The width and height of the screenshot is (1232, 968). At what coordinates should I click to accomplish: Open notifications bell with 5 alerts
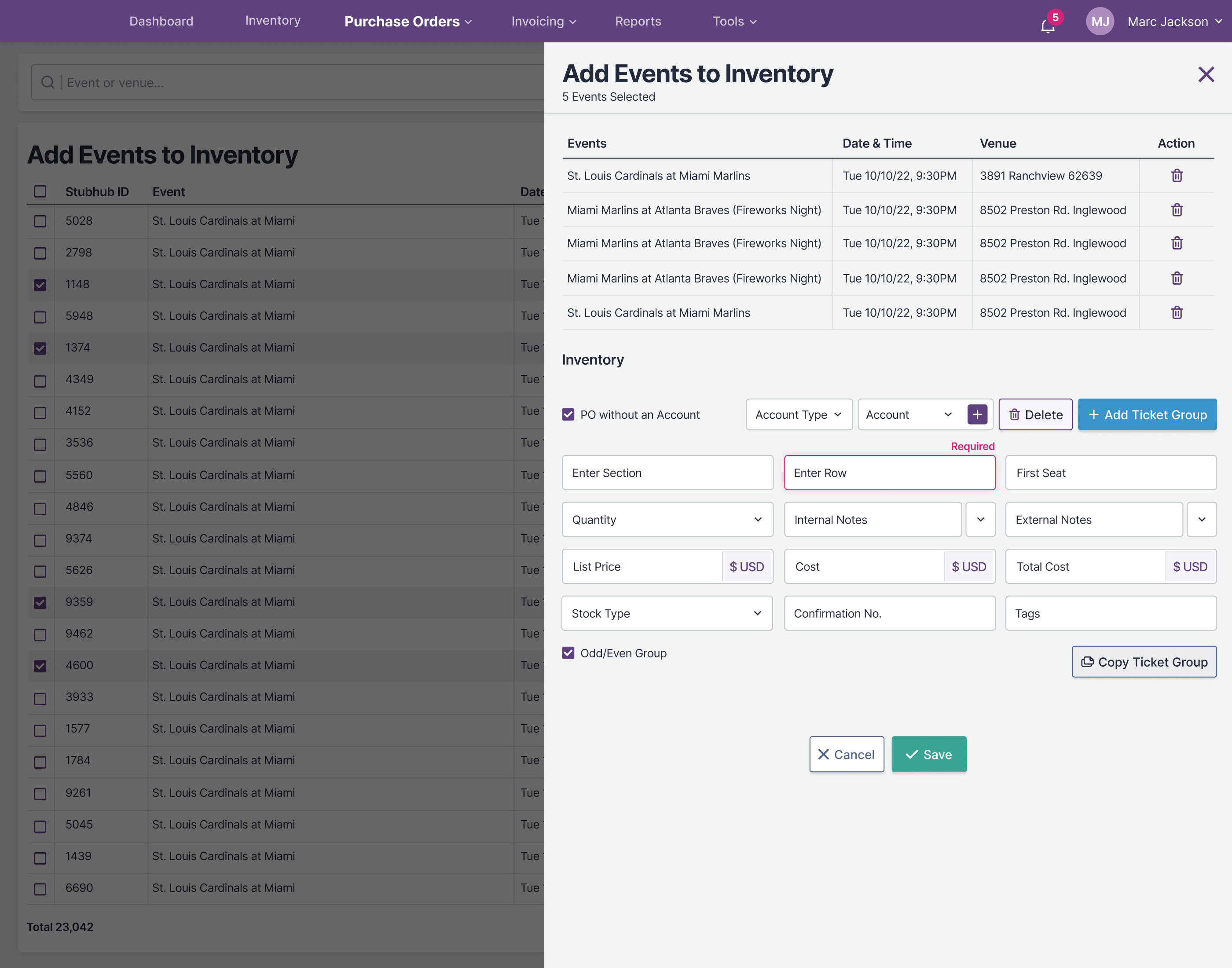tap(1047, 26)
